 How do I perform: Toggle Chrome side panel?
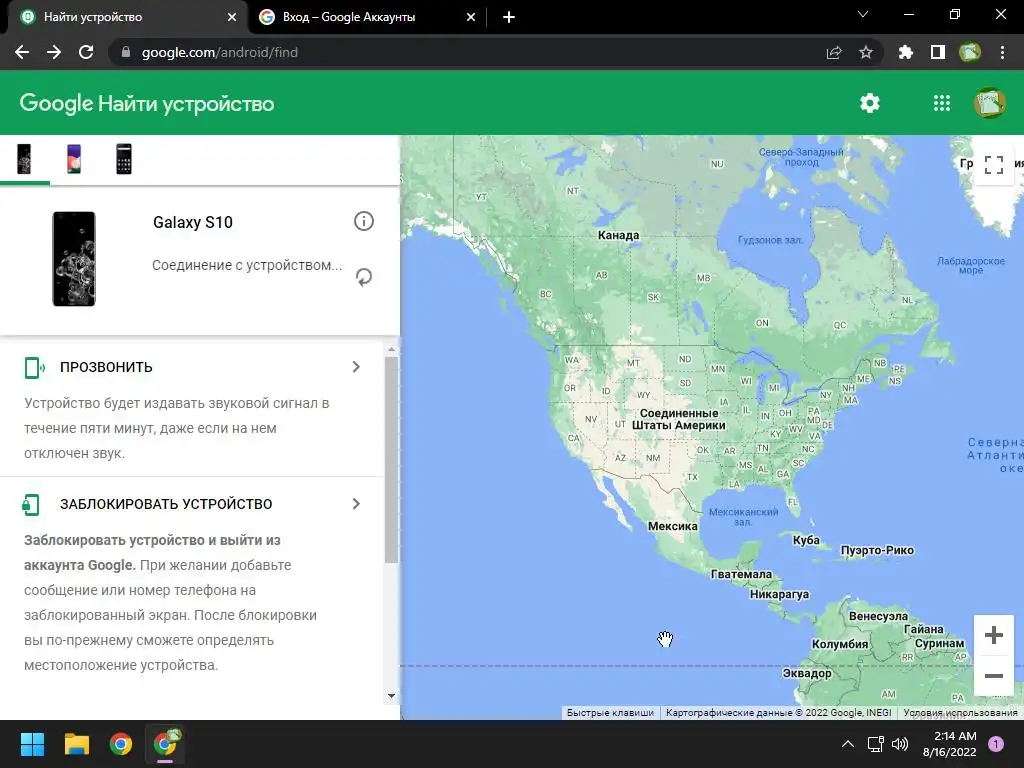point(938,52)
